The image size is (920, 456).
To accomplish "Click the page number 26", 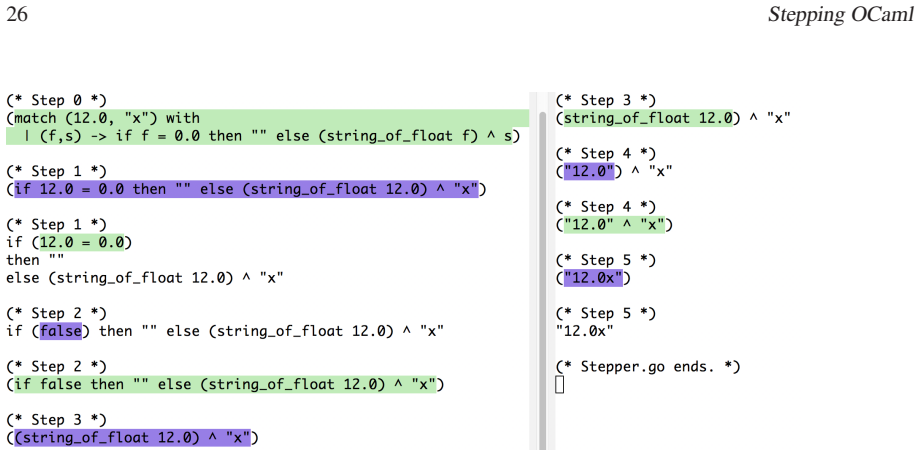I will [x=17, y=15].
